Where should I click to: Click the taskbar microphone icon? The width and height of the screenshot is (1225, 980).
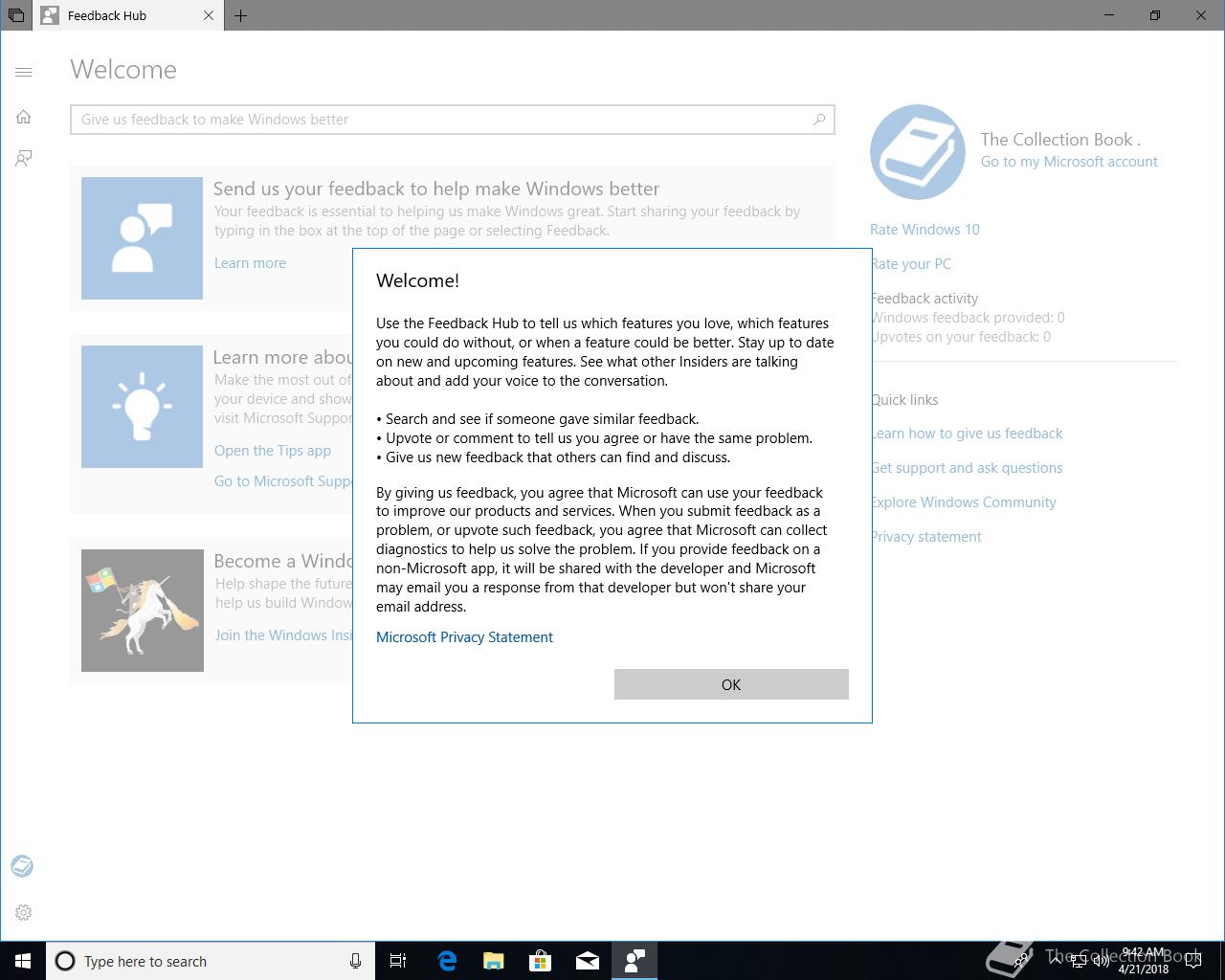click(x=355, y=961)
